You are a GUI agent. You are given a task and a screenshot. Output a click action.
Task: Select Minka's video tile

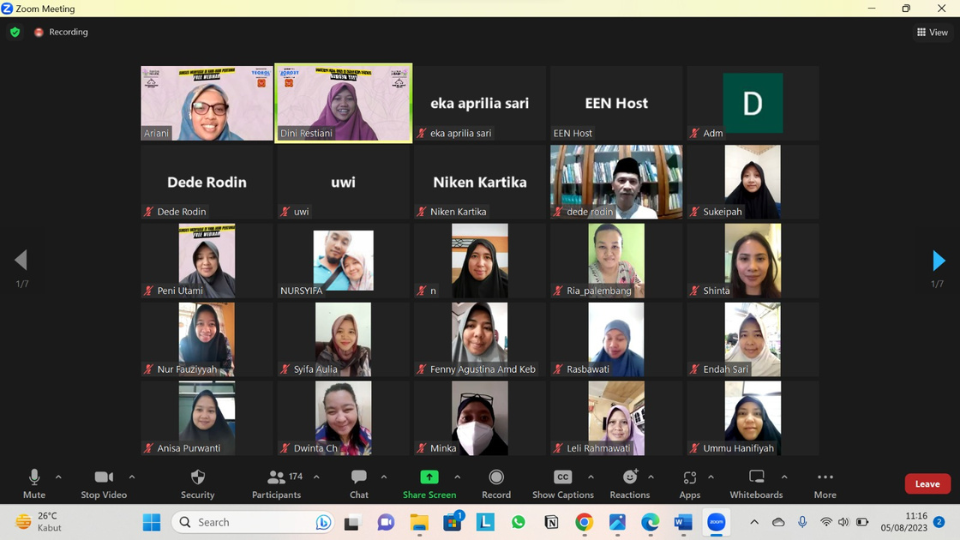click(480, 418)
